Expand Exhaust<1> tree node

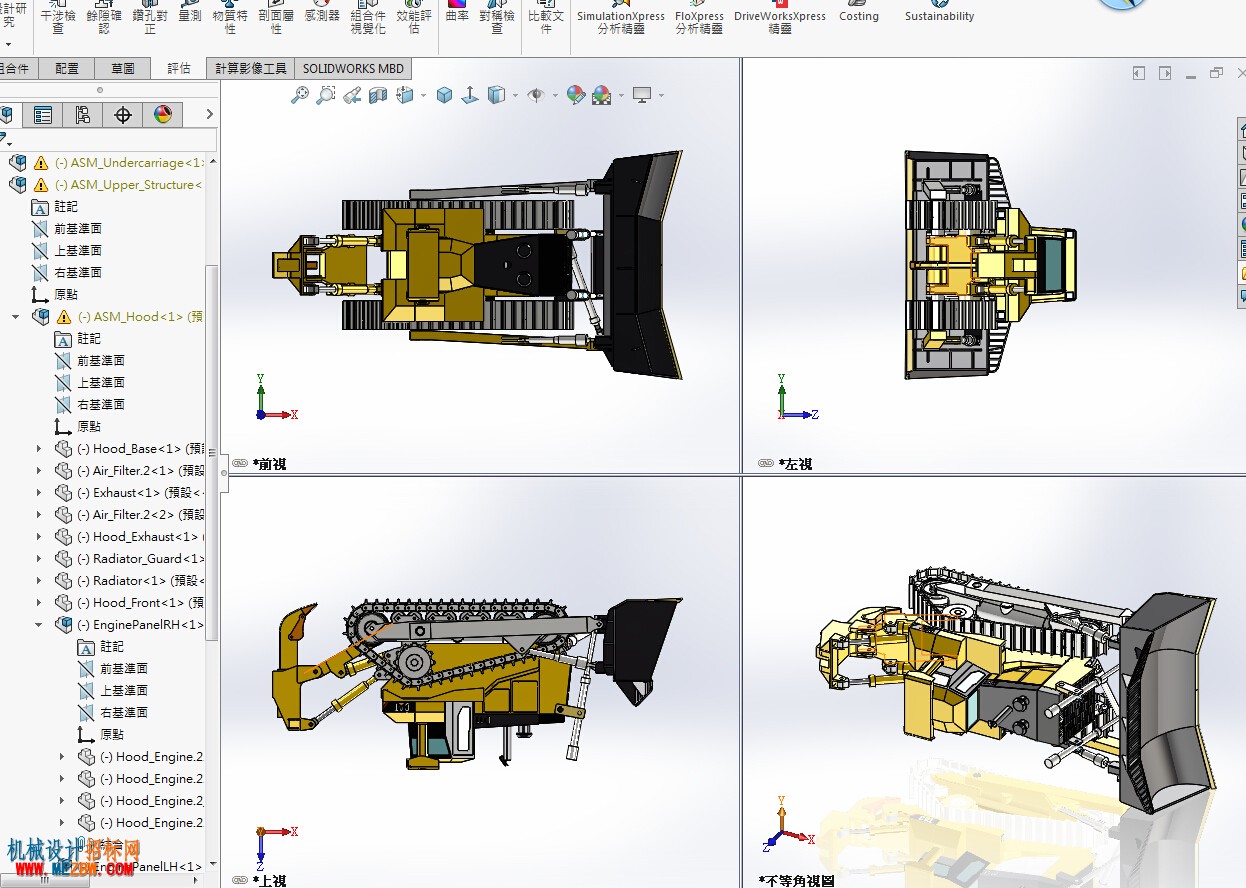[x=39, y=492]
